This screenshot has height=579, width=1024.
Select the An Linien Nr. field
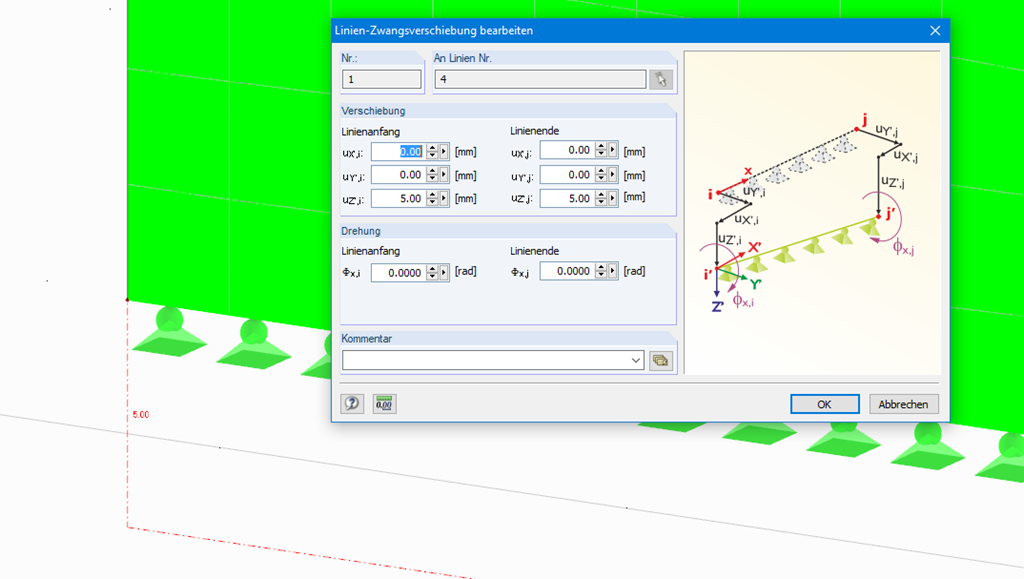pos(540,80)
